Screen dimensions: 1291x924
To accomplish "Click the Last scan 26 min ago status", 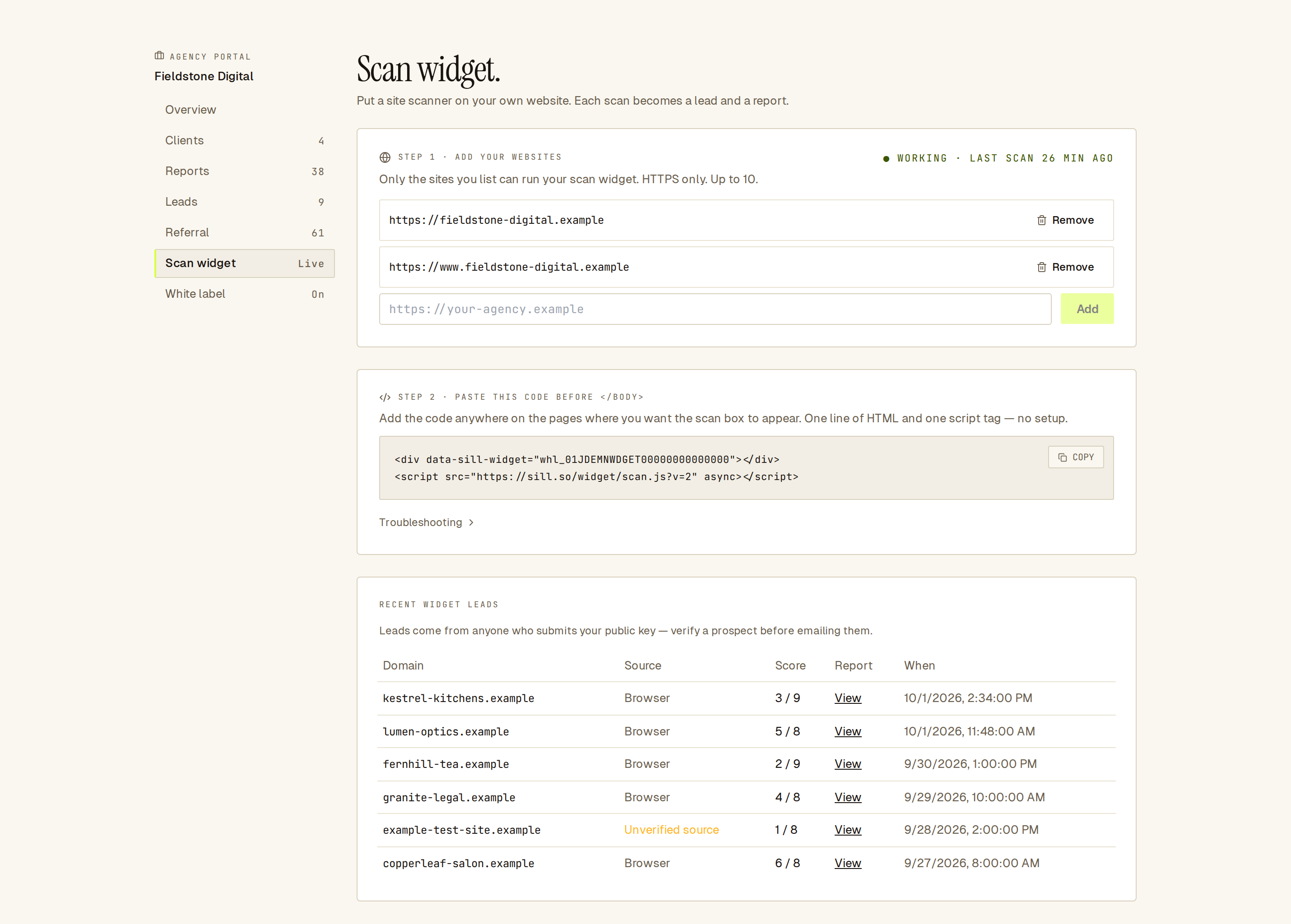I will 1041,159.
